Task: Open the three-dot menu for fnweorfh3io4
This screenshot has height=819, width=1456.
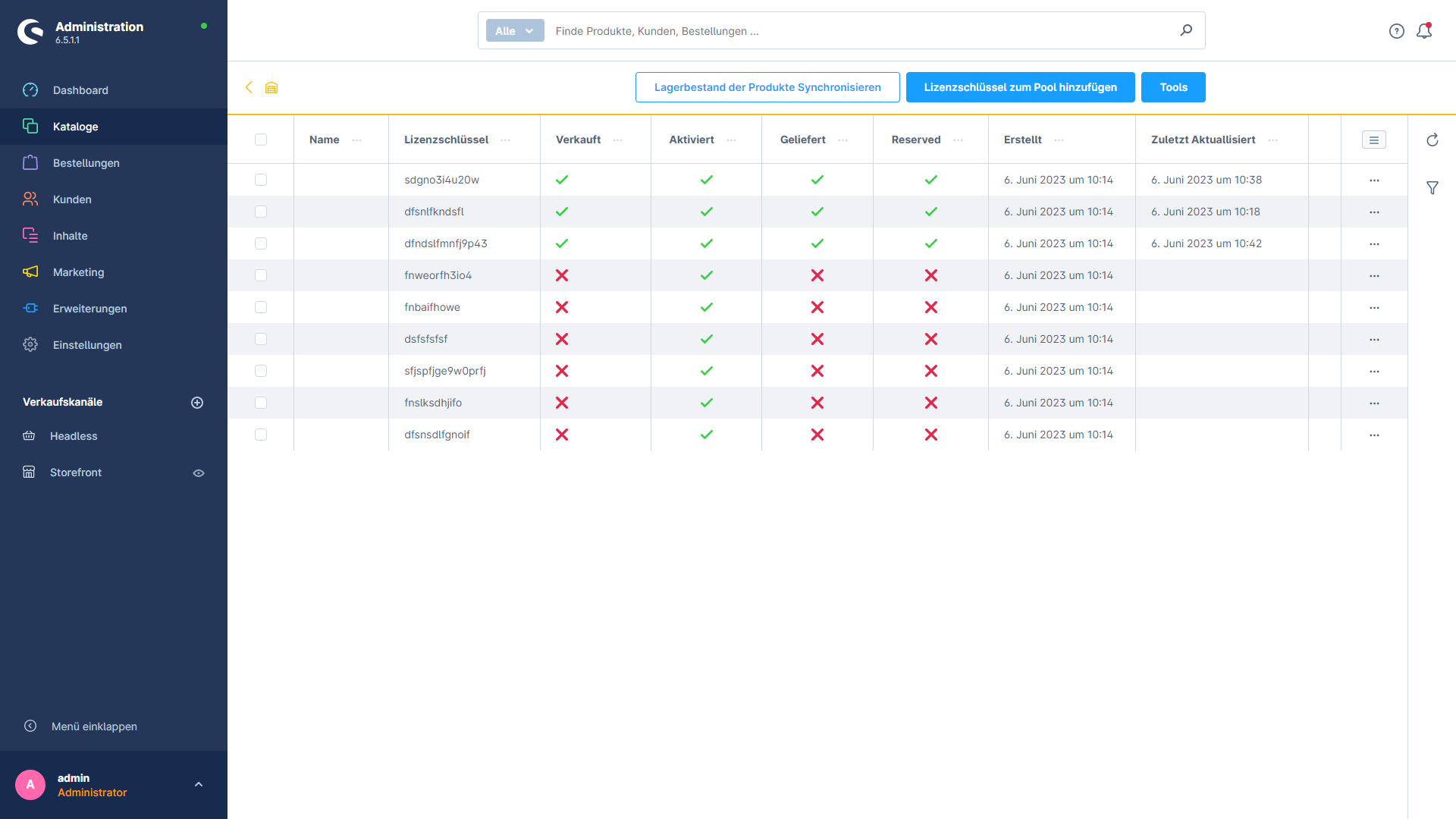Action: [x=1374, y=275]
